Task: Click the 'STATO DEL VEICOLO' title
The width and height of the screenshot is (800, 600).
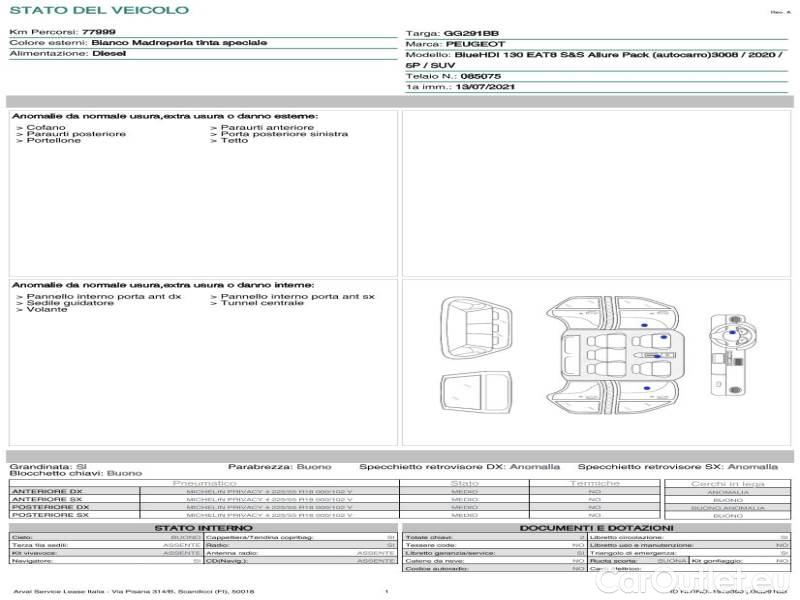Action: (99, 10)
